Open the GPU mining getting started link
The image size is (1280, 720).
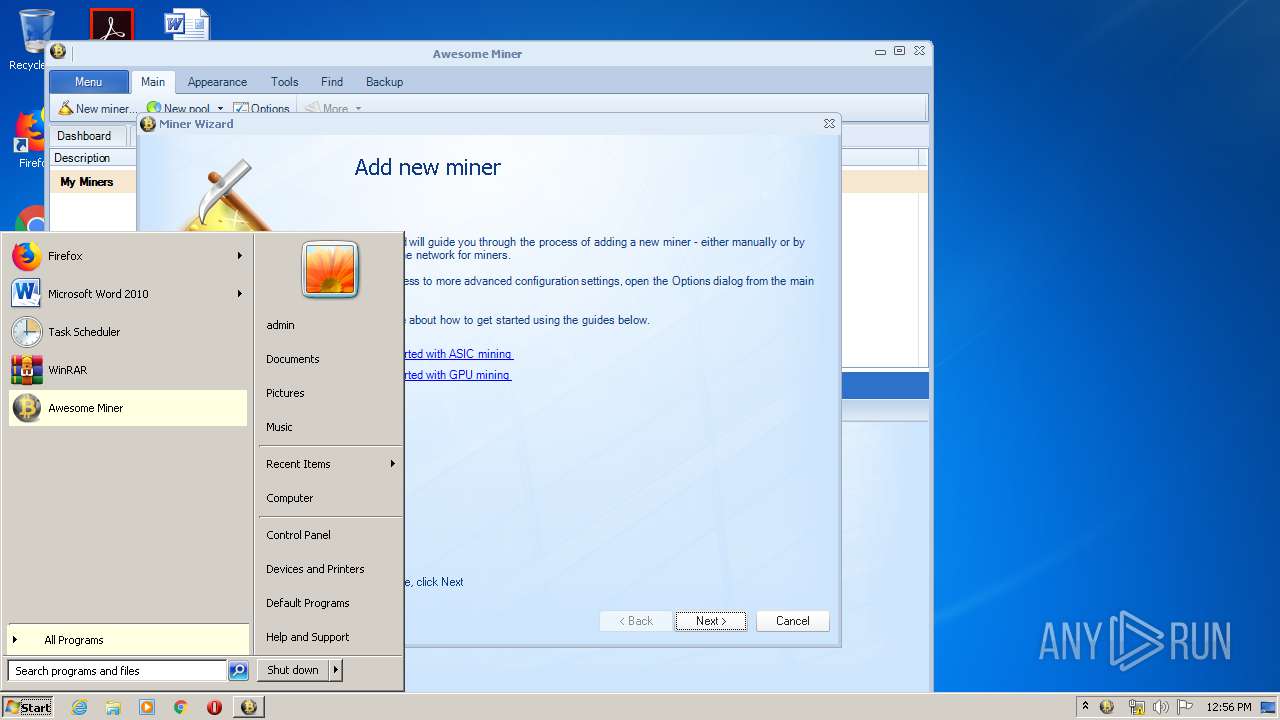[456, 375]
